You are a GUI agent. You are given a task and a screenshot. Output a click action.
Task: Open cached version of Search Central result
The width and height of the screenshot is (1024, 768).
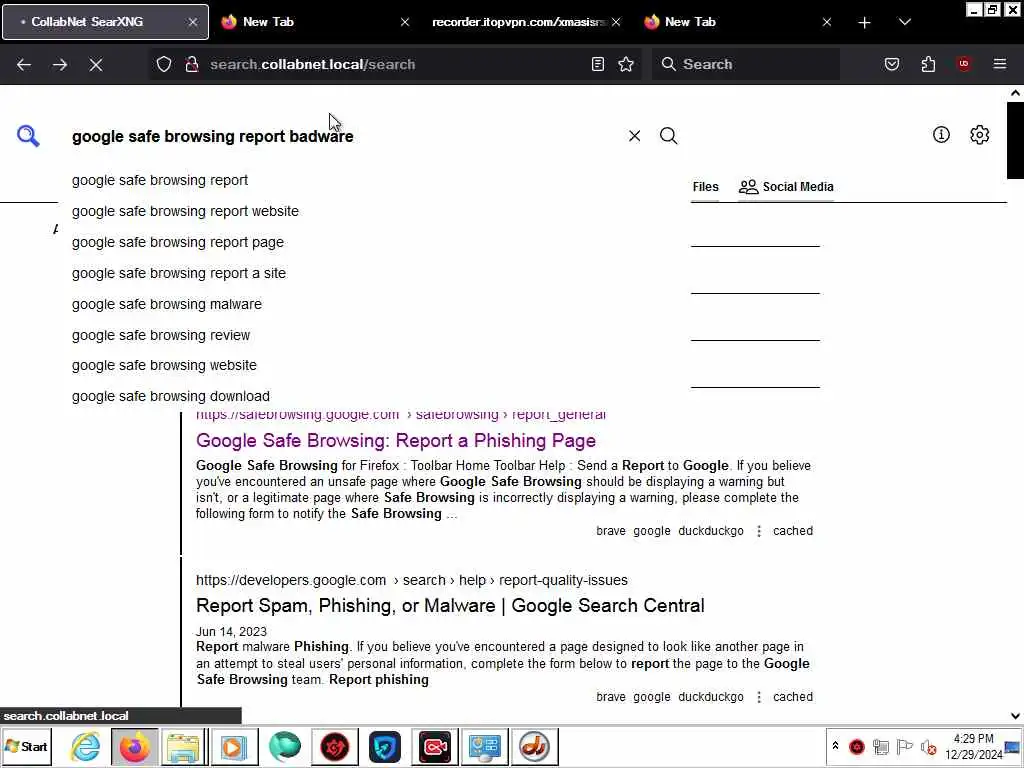(793, 697)
